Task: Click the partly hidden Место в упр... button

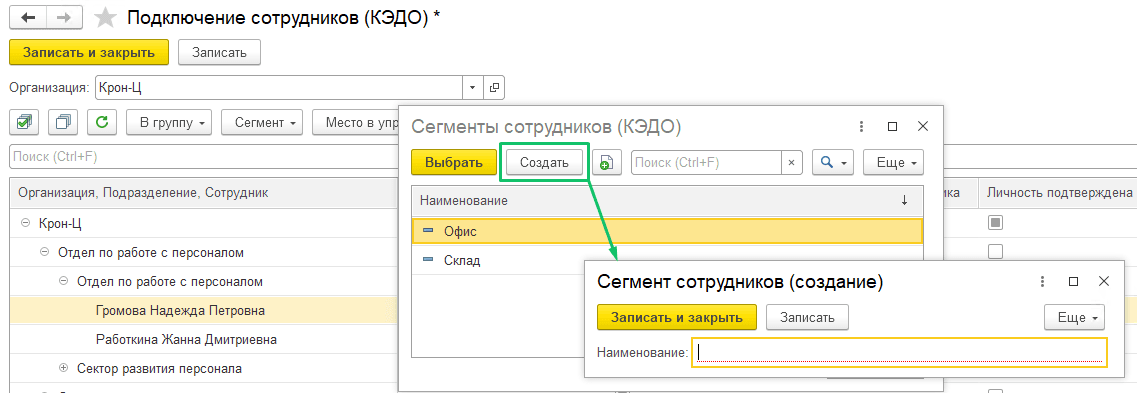Action: [x=355, y=123]
